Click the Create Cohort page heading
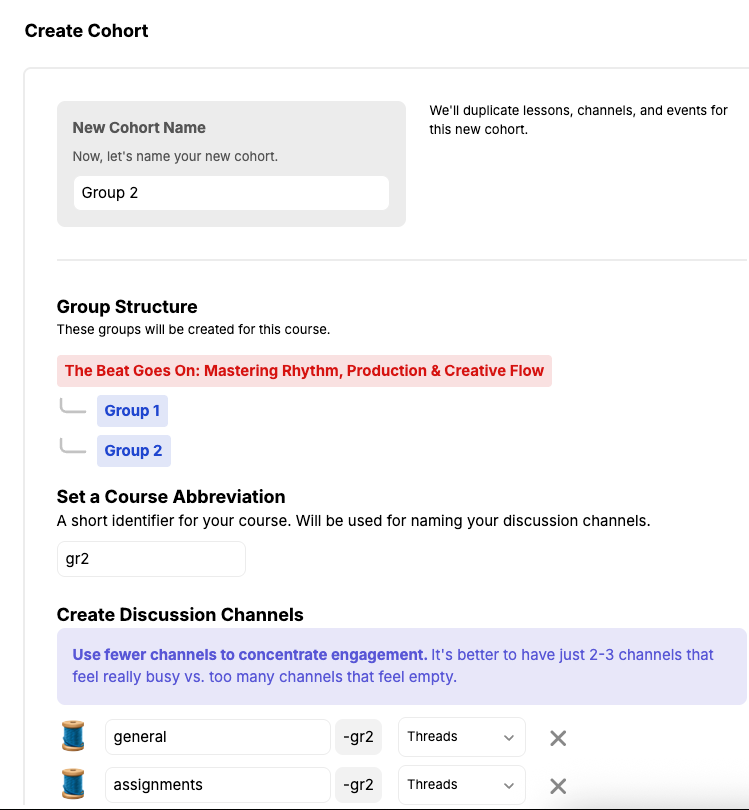The width and height of the screenshot is (749, 810). (x=87, y=31)
